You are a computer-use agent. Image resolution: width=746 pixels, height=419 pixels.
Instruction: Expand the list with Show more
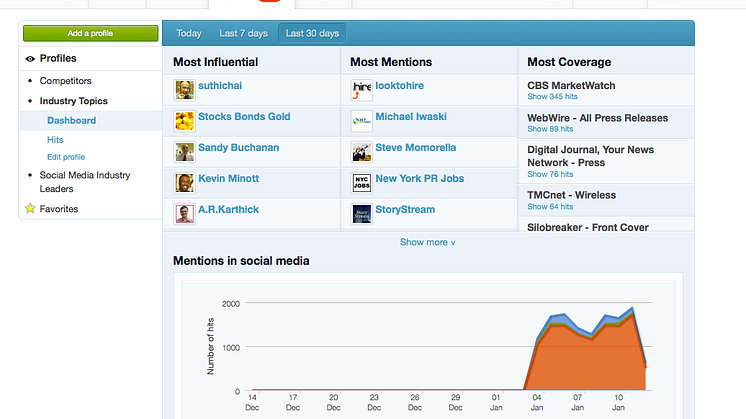click(x=428, y=242)
